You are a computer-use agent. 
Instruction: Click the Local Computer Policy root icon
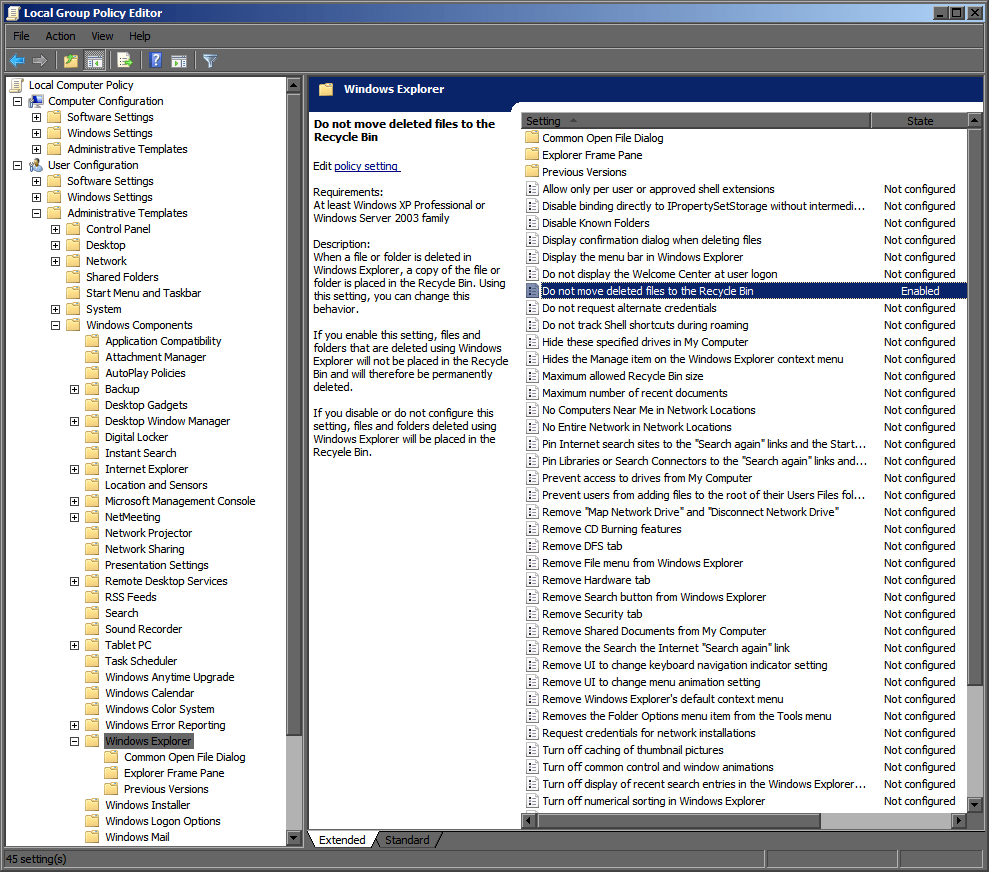click(17, 85)
